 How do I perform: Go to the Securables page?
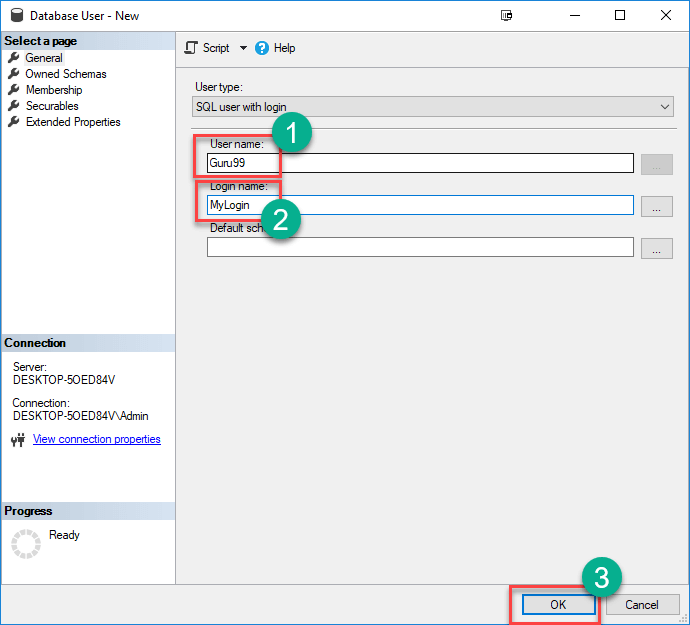52,106
